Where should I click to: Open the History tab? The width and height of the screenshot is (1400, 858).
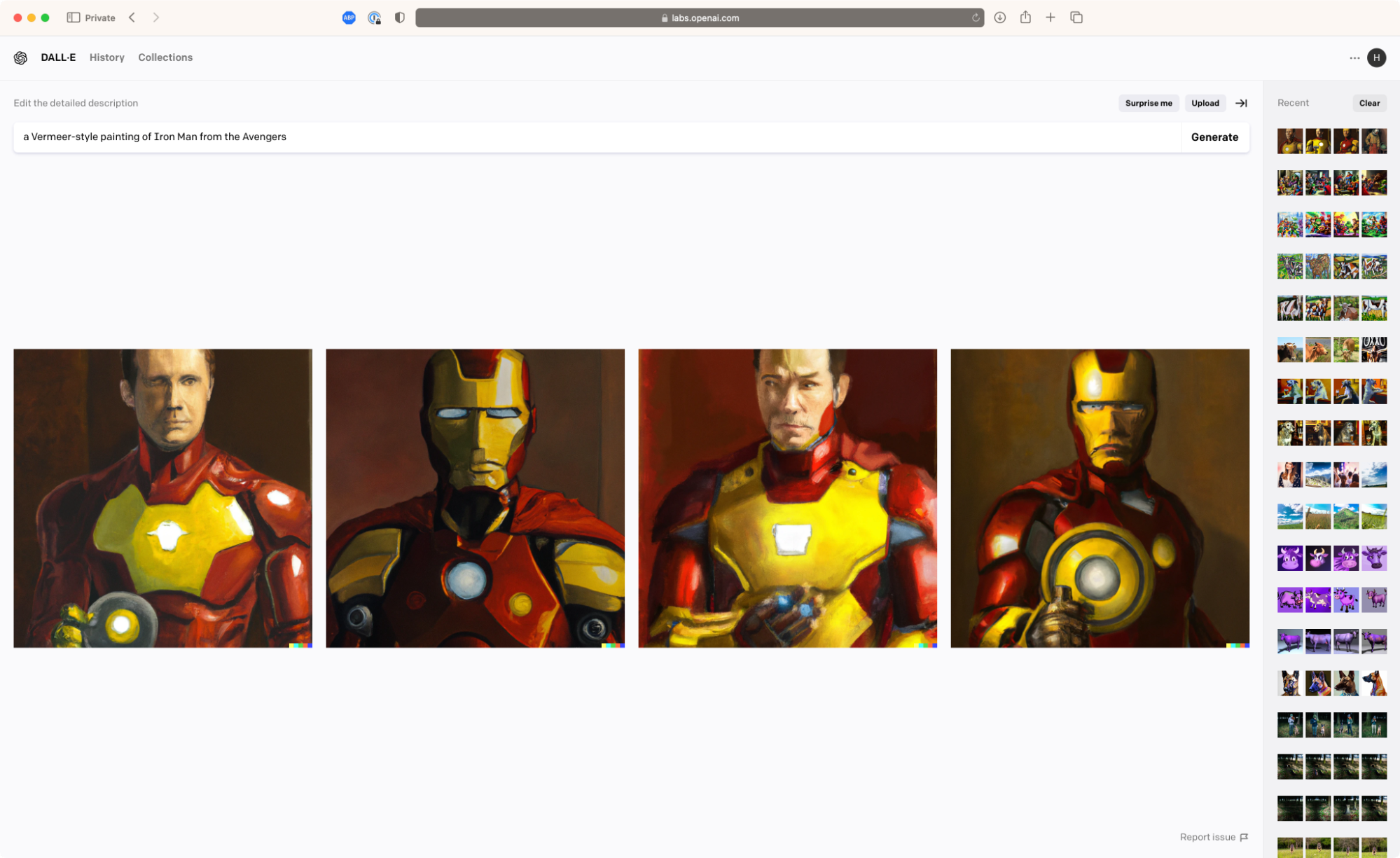[106, 57]
